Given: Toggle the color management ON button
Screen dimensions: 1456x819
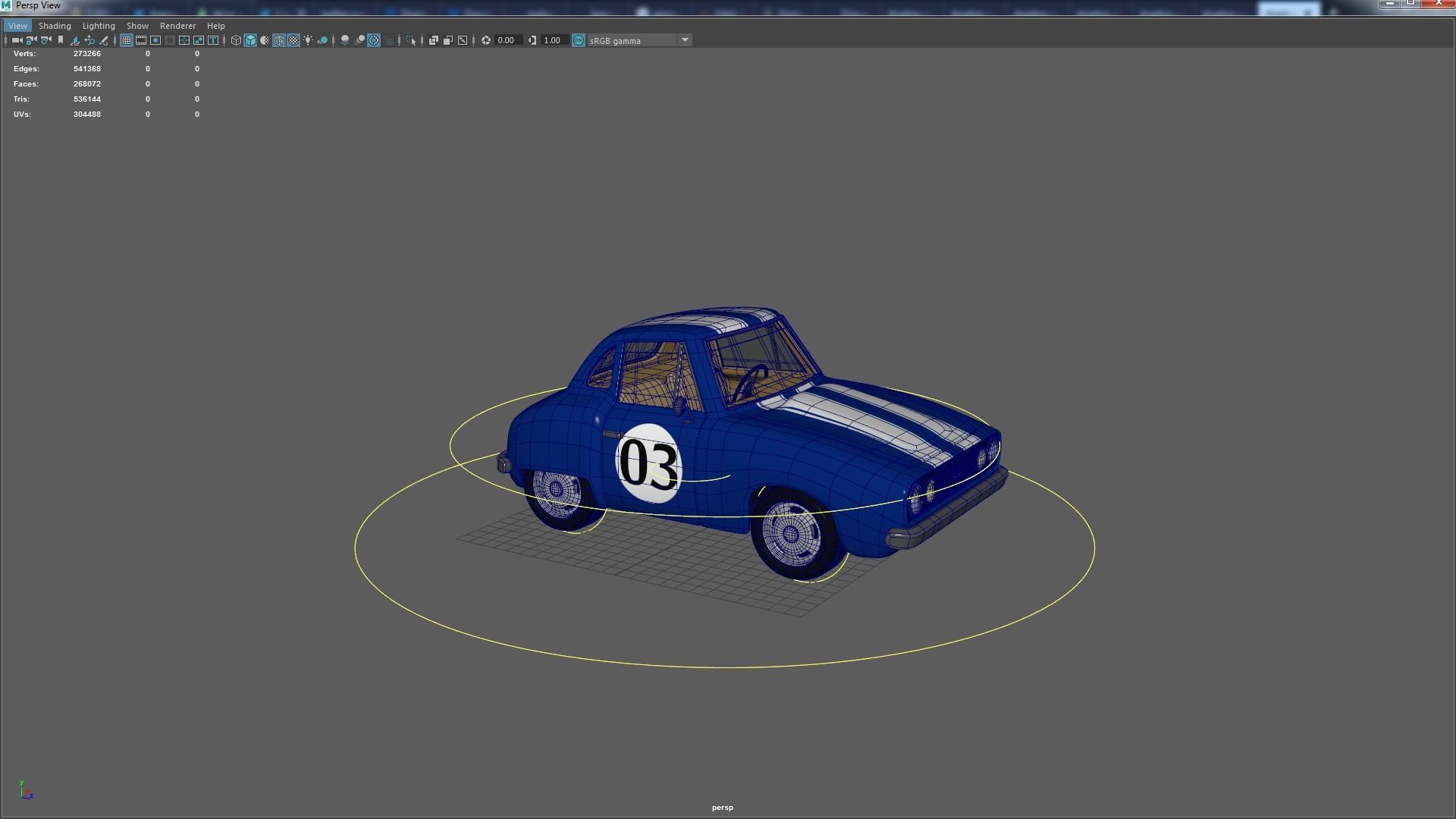Looking at the screenshot, I should pyautogui.click(x=579, y=40).
